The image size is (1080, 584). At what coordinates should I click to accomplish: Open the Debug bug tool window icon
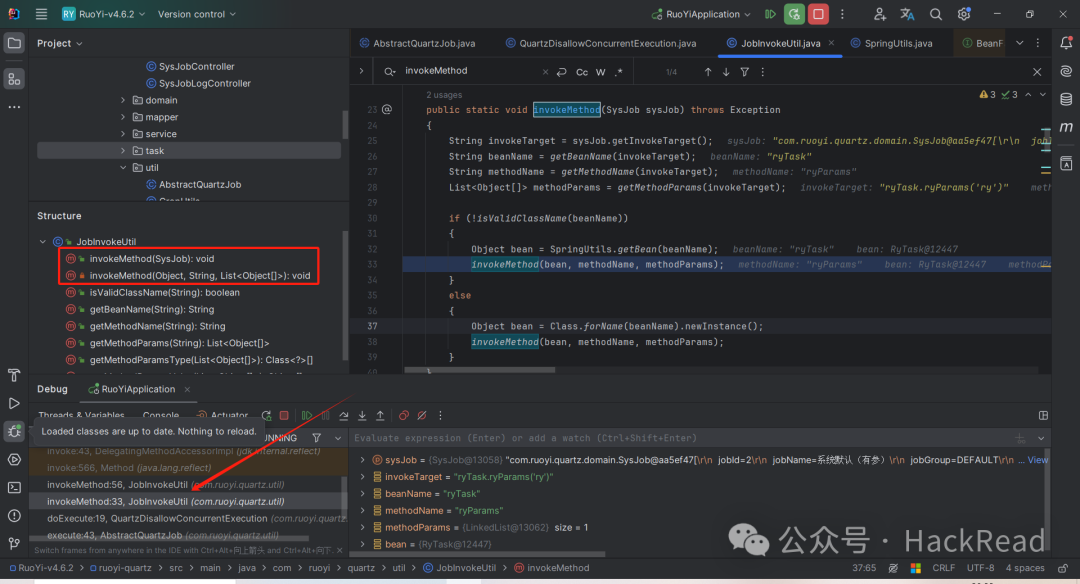pyautogui.click(x=14, y=431)
